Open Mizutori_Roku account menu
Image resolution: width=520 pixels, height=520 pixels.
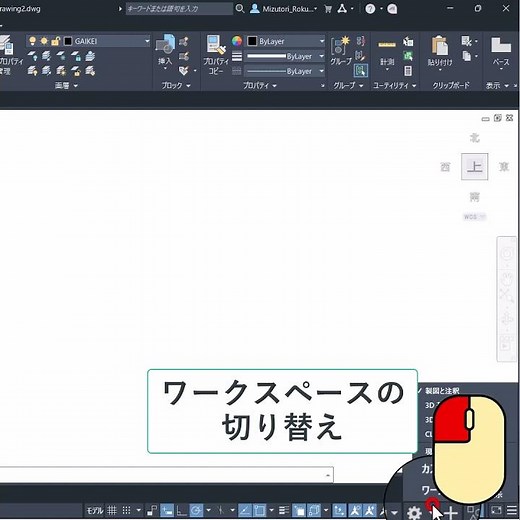[284, 9]
